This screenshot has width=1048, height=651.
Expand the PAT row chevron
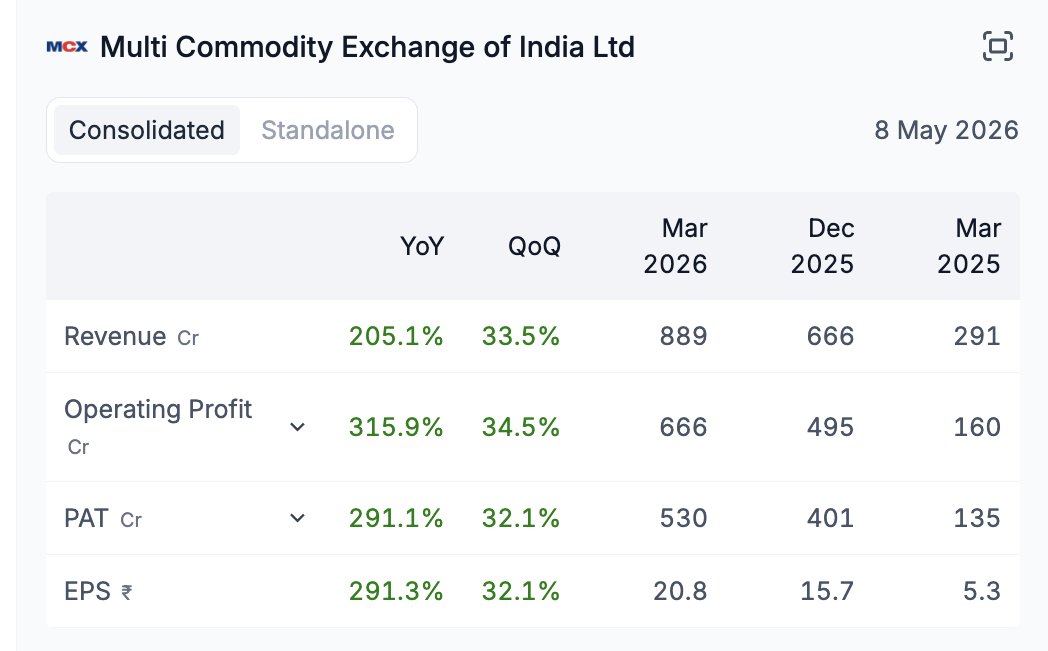[x=297, y=518]
